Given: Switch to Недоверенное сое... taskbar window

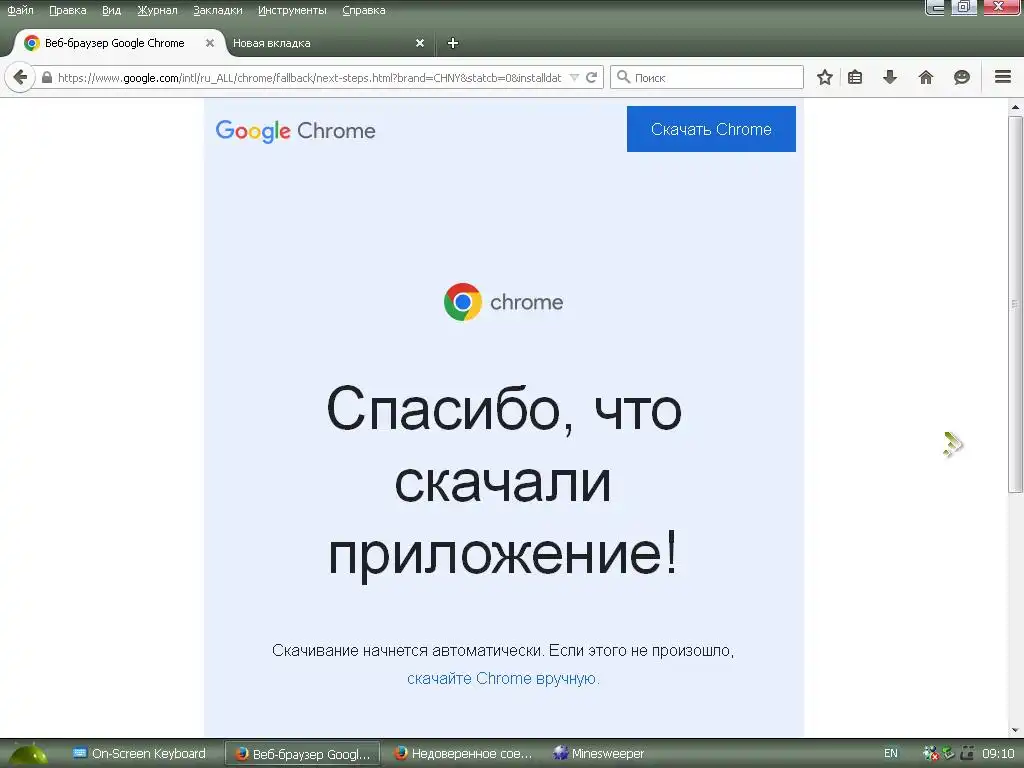Looking at the screenshot, I should [462, 754].
